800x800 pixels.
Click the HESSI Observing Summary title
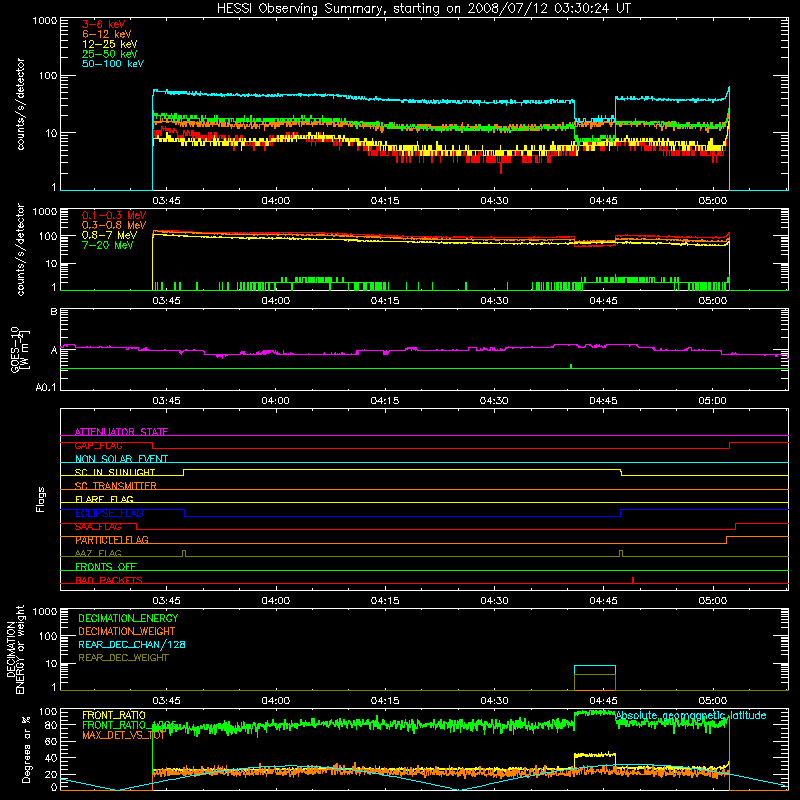(x=424, y=9)
